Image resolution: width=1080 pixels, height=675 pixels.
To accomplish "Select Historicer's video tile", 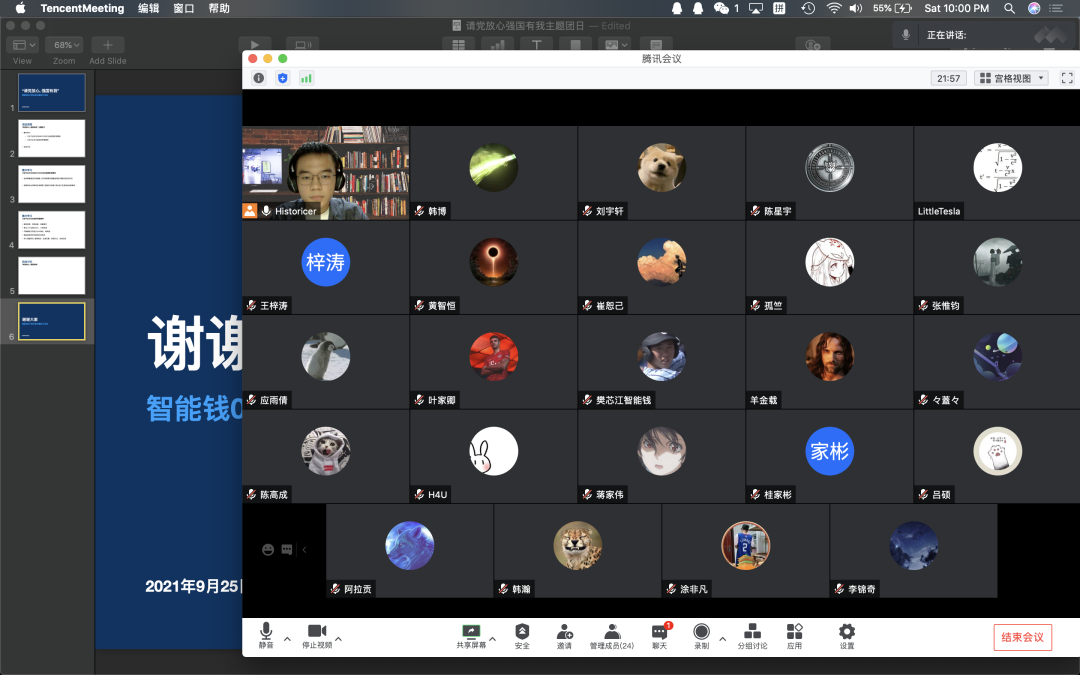I will pyautogui.click(x=325, y=172).
